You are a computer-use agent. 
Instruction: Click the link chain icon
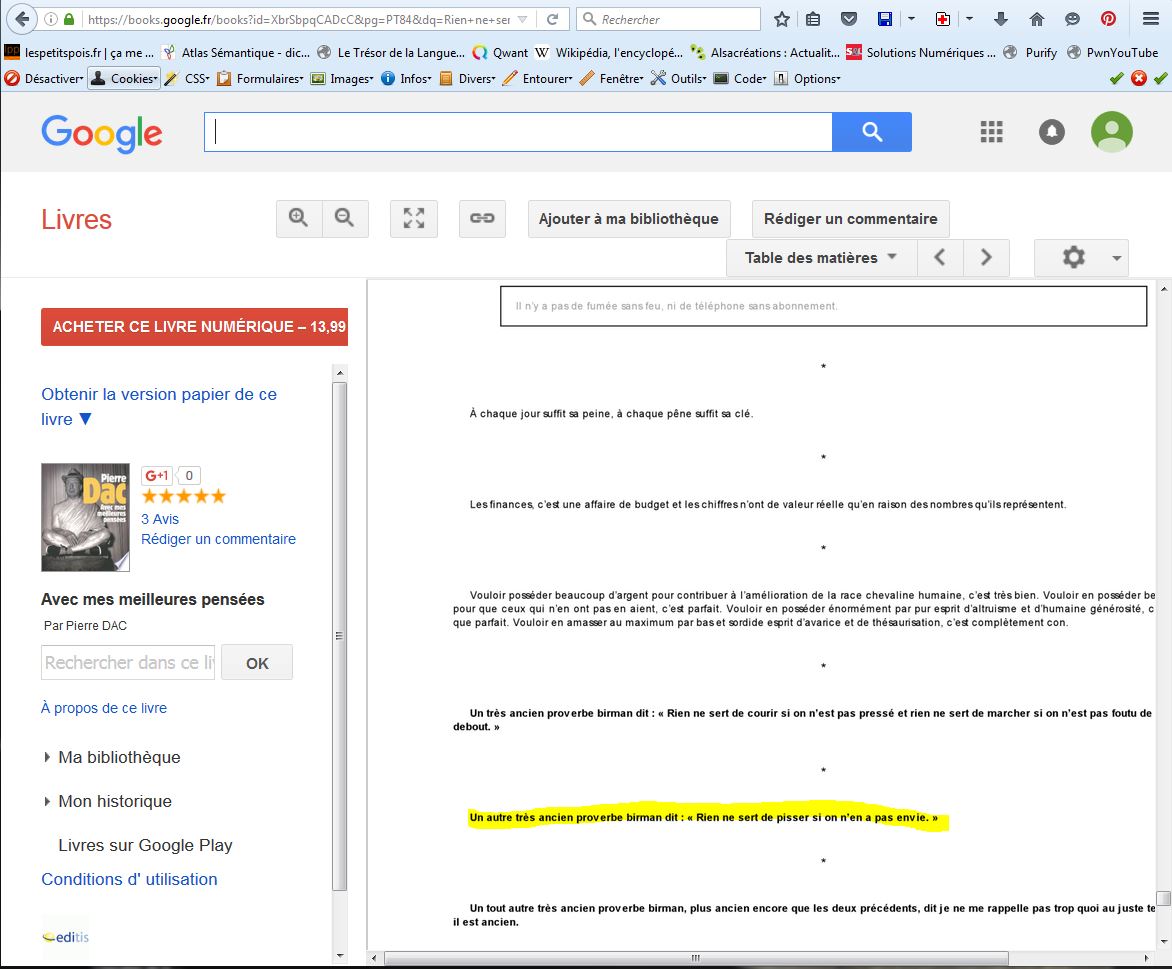482,219
